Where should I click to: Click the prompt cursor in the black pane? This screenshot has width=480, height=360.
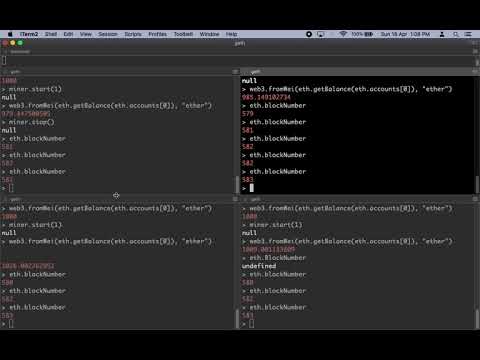252,188
